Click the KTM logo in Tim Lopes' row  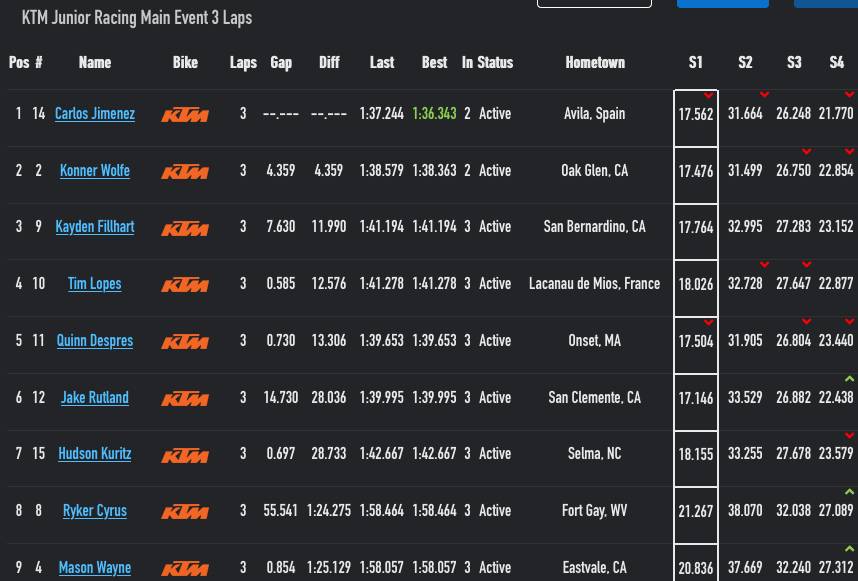click(185, 285)
